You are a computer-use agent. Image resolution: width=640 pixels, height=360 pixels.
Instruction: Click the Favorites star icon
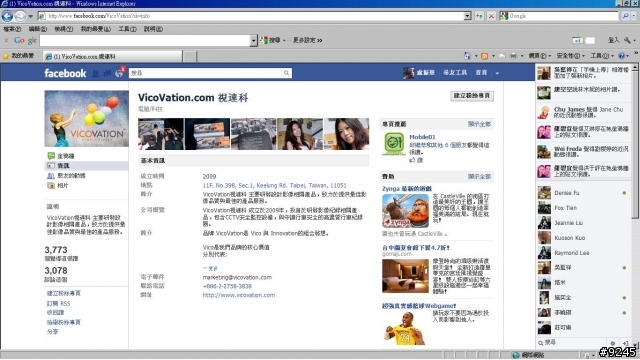[6, 56]
